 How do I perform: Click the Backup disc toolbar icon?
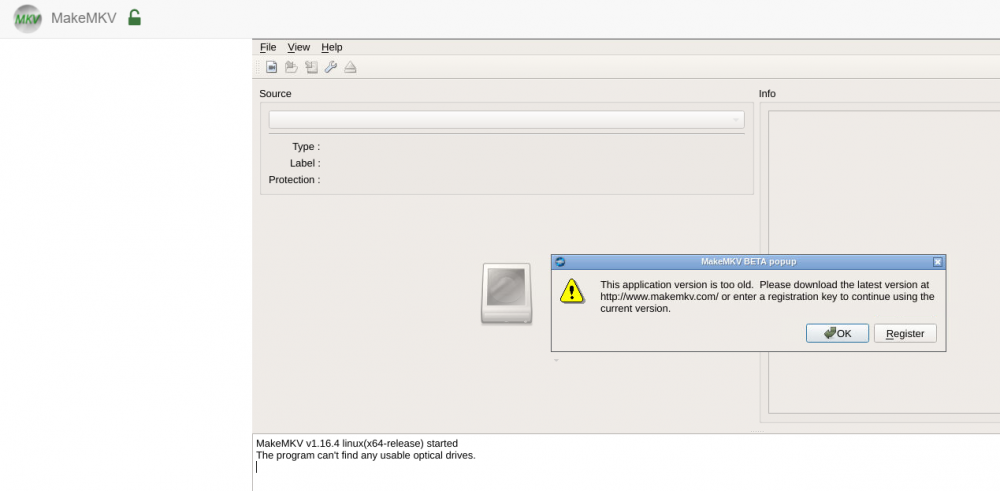[311, 67]
